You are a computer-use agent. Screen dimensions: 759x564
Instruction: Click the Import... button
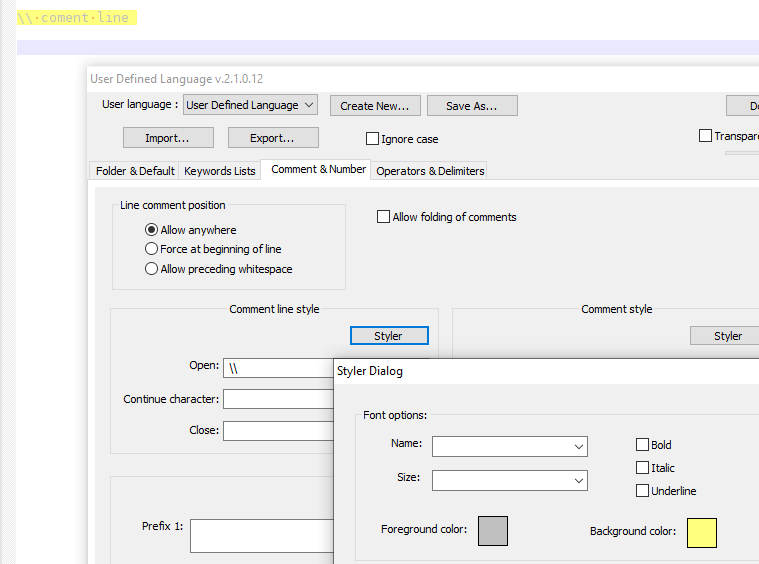[168, 138]
